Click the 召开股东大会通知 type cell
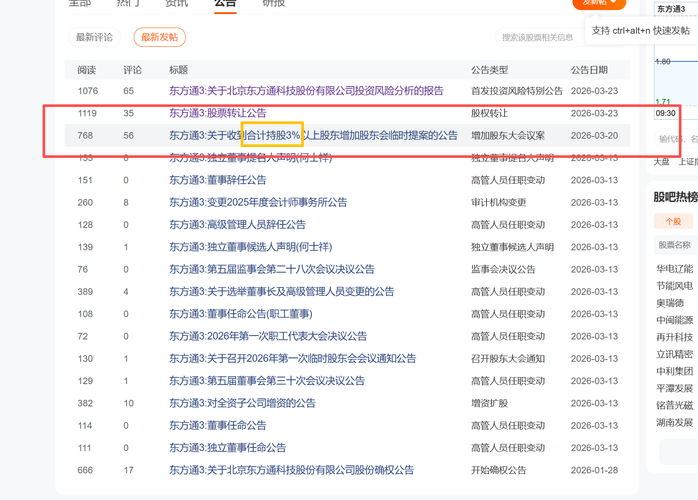Image resolution: width=698 pixels, height=500 pixels. click(508, 358)
